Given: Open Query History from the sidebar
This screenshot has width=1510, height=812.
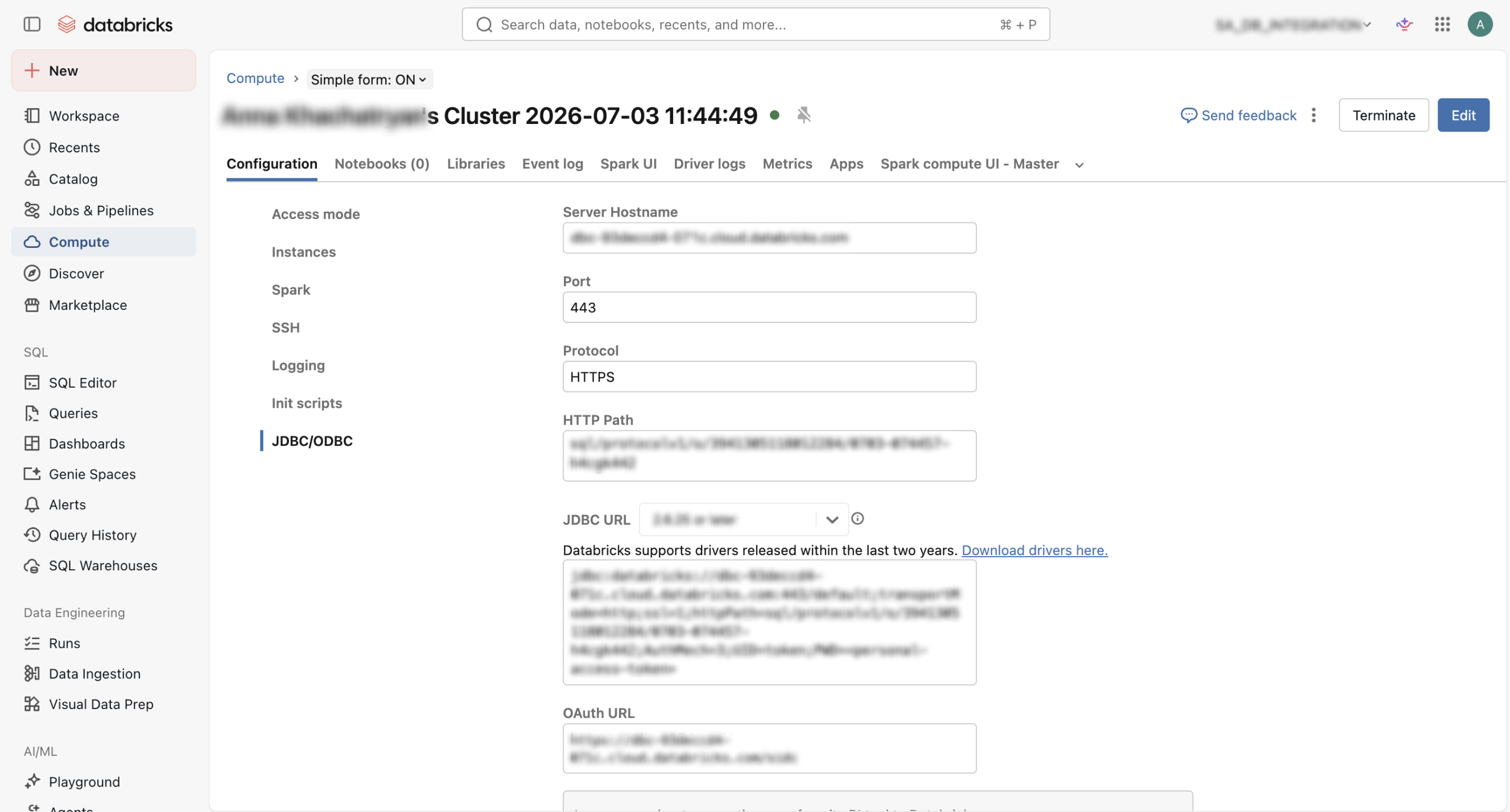Looking at the screenshot, I should 103,535.
